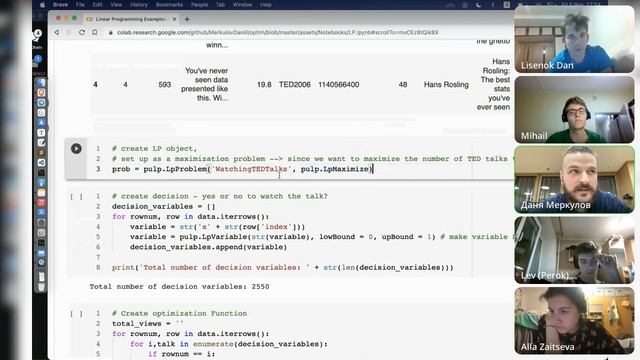Screen dimensions: 640x360
Task: Click 'decision_variables.append(variable)' line
Action: pyautogui.click(x=209, y=247)
